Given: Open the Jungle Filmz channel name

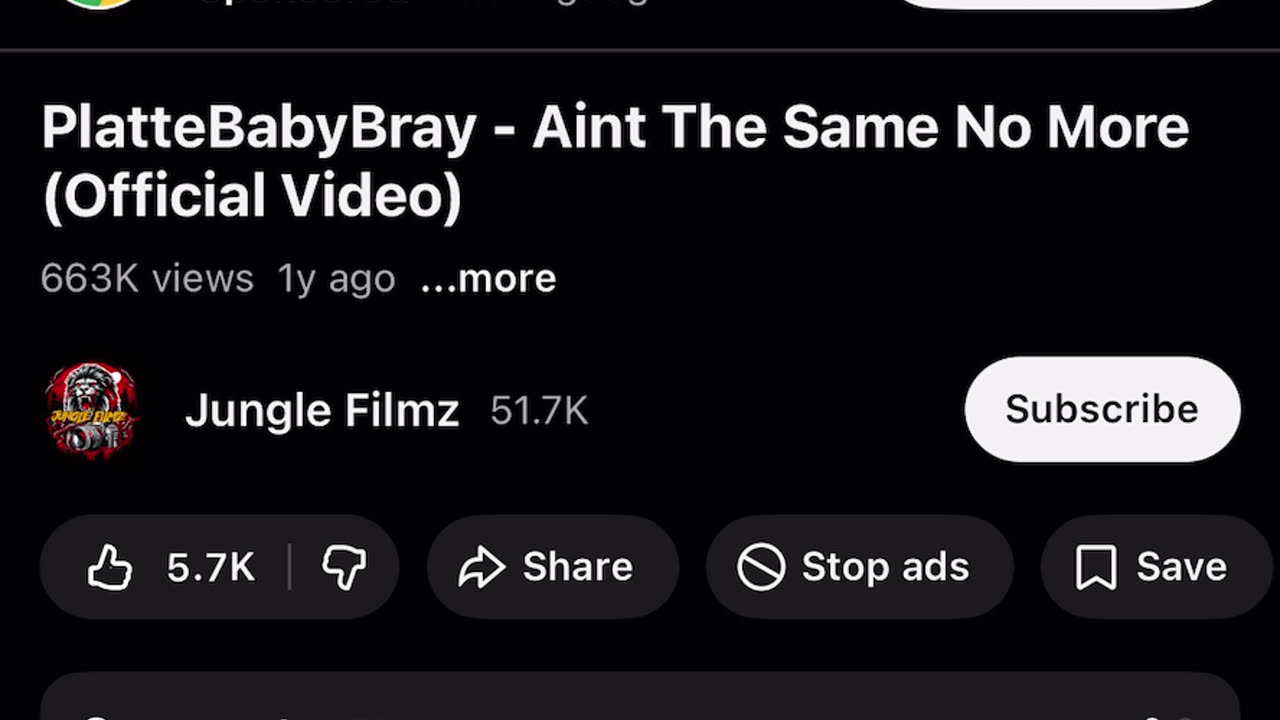Looking at the screenshot, I should click(322, 410).
